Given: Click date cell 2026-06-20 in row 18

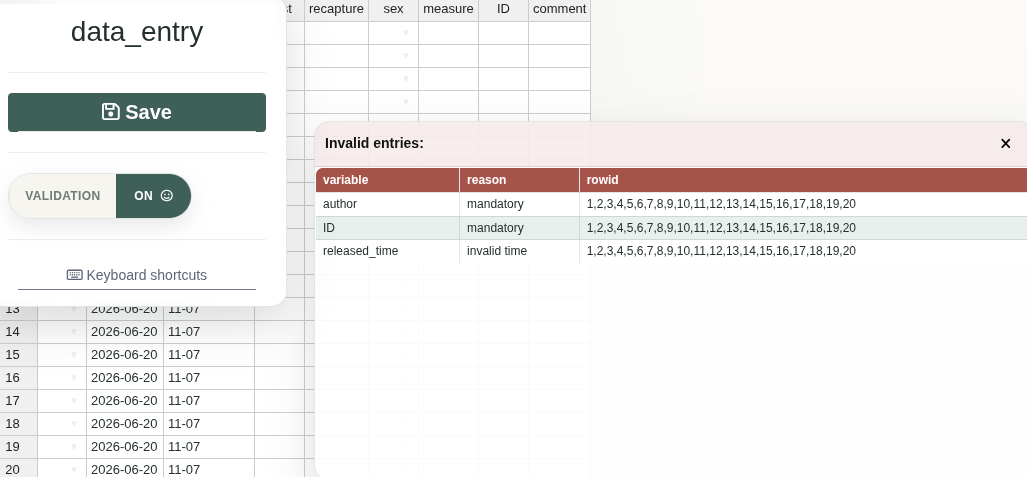Looking at the screenshot, I should (x=124, y=423).
